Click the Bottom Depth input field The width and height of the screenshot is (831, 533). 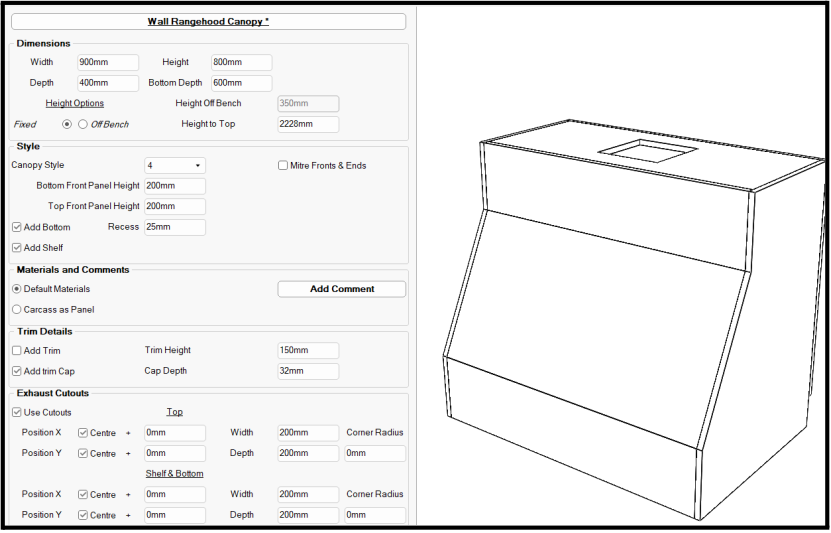(241, 83)
